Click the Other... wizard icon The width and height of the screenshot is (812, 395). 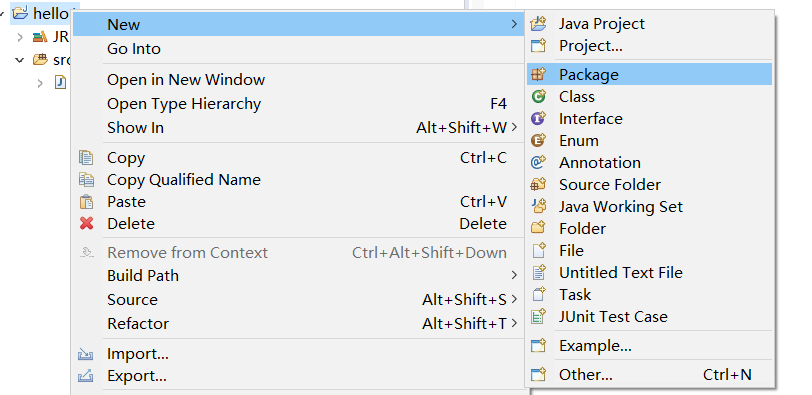pyautogui.click(x=539, y=374)
